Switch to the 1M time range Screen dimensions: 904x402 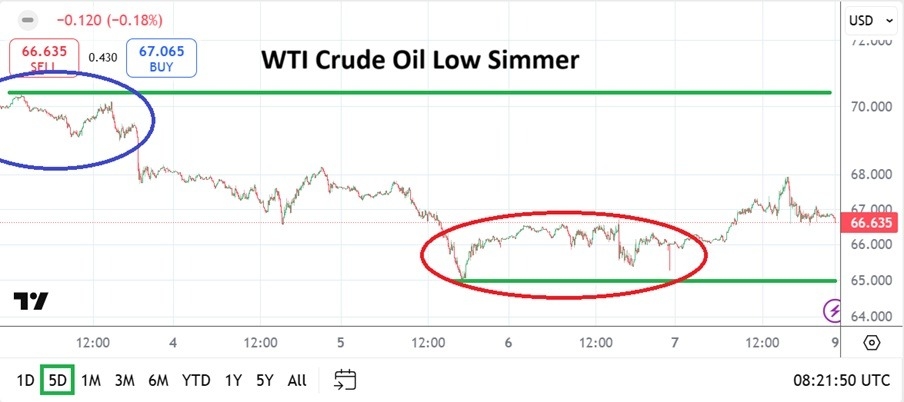(91, 381)
